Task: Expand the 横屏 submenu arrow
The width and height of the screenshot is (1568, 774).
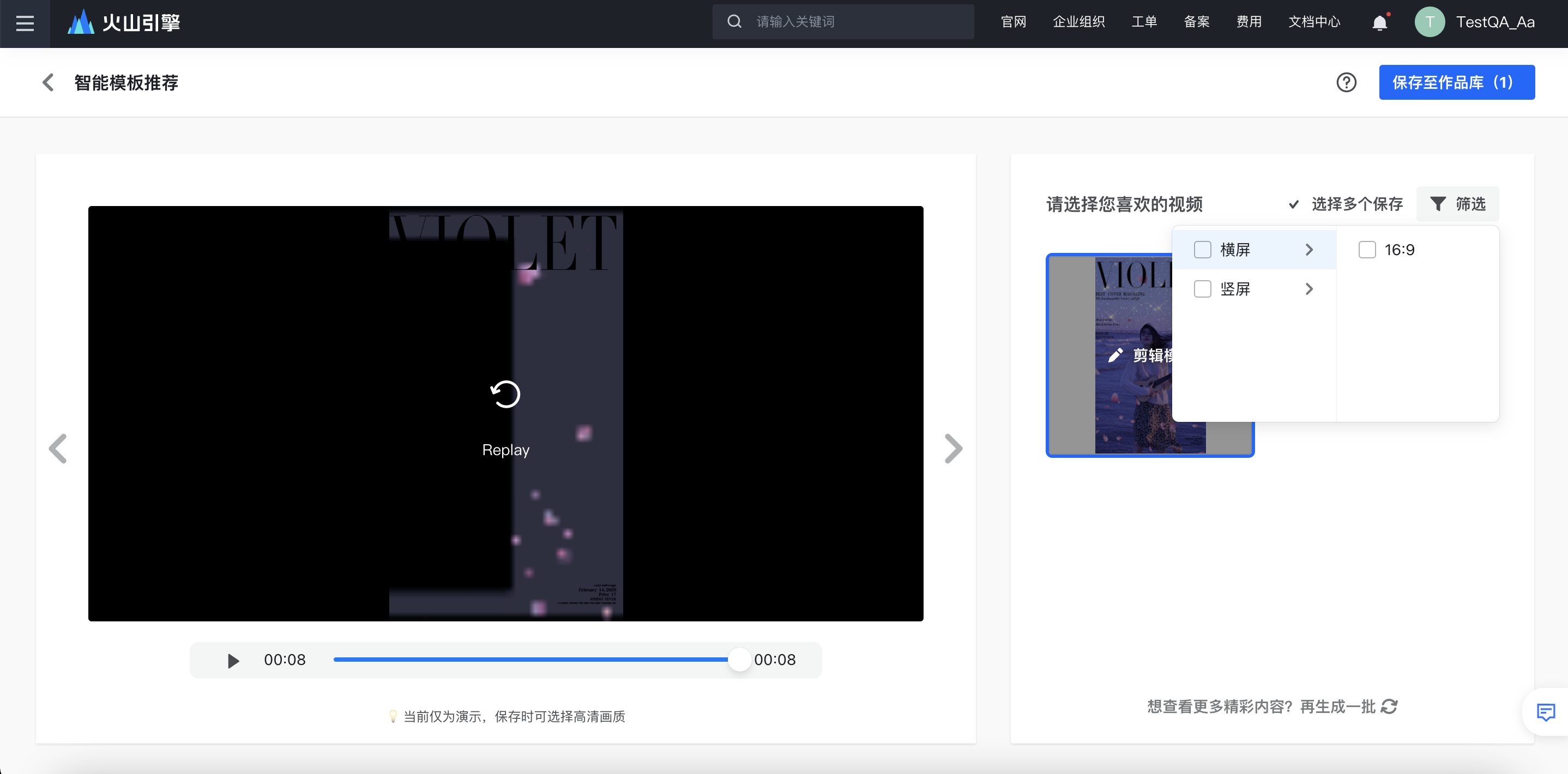Action: click(1310, 250)
